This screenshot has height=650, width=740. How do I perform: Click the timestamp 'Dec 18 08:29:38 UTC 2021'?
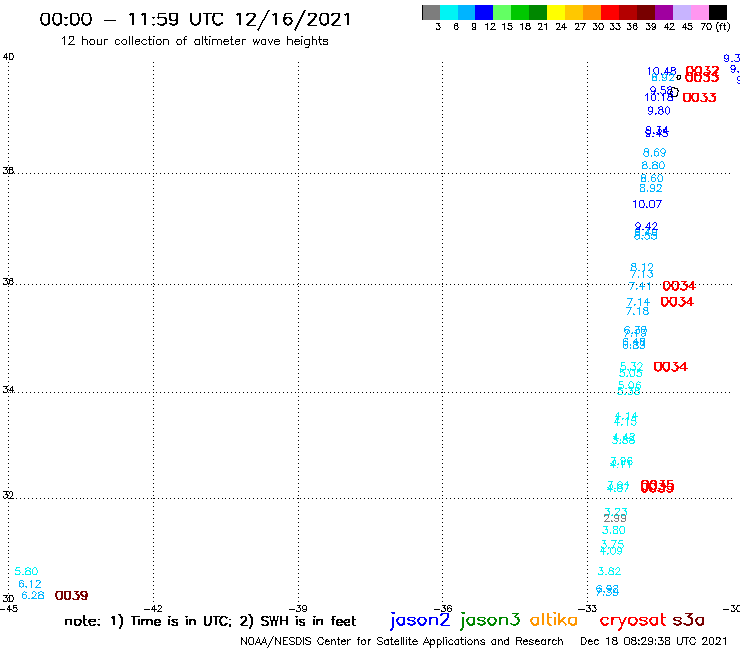click(x=654, y=641)
